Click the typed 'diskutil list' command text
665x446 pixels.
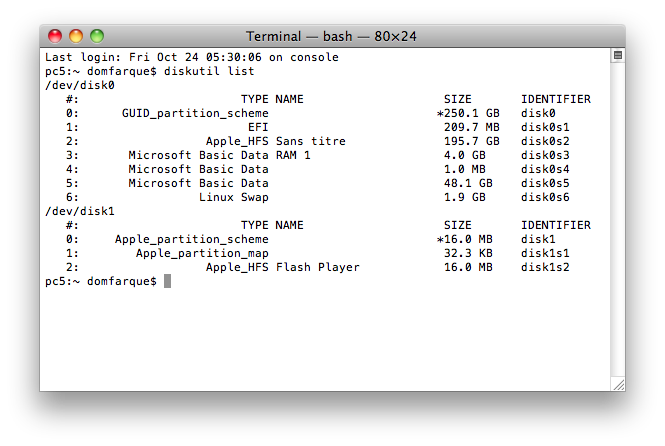[209, 71]
